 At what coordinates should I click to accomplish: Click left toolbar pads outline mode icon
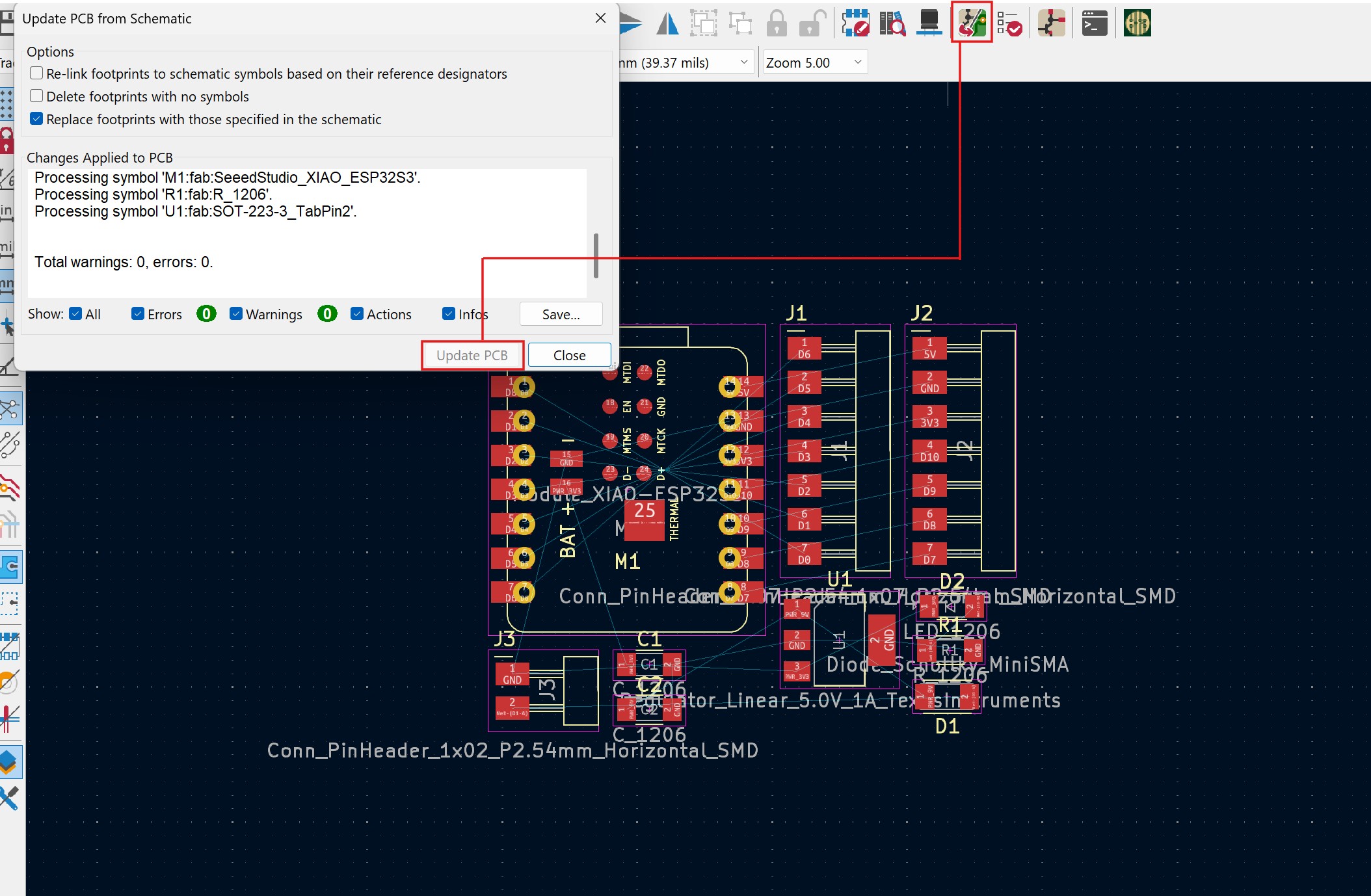pos(10,646)
